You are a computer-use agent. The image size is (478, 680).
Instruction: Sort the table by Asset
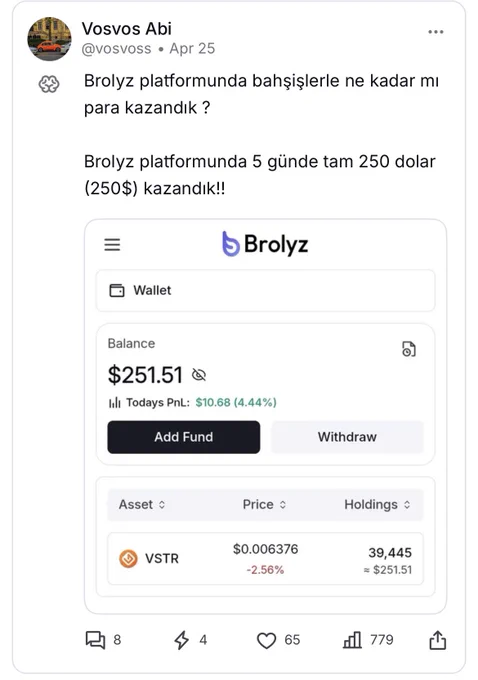[142, 504]
